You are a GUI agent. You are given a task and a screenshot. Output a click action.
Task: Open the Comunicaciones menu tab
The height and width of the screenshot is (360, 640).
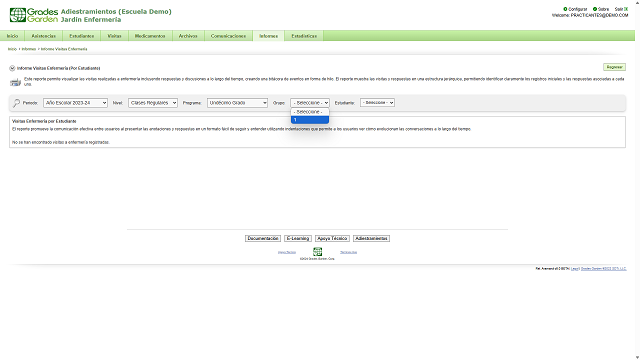[x=228, y=36]
